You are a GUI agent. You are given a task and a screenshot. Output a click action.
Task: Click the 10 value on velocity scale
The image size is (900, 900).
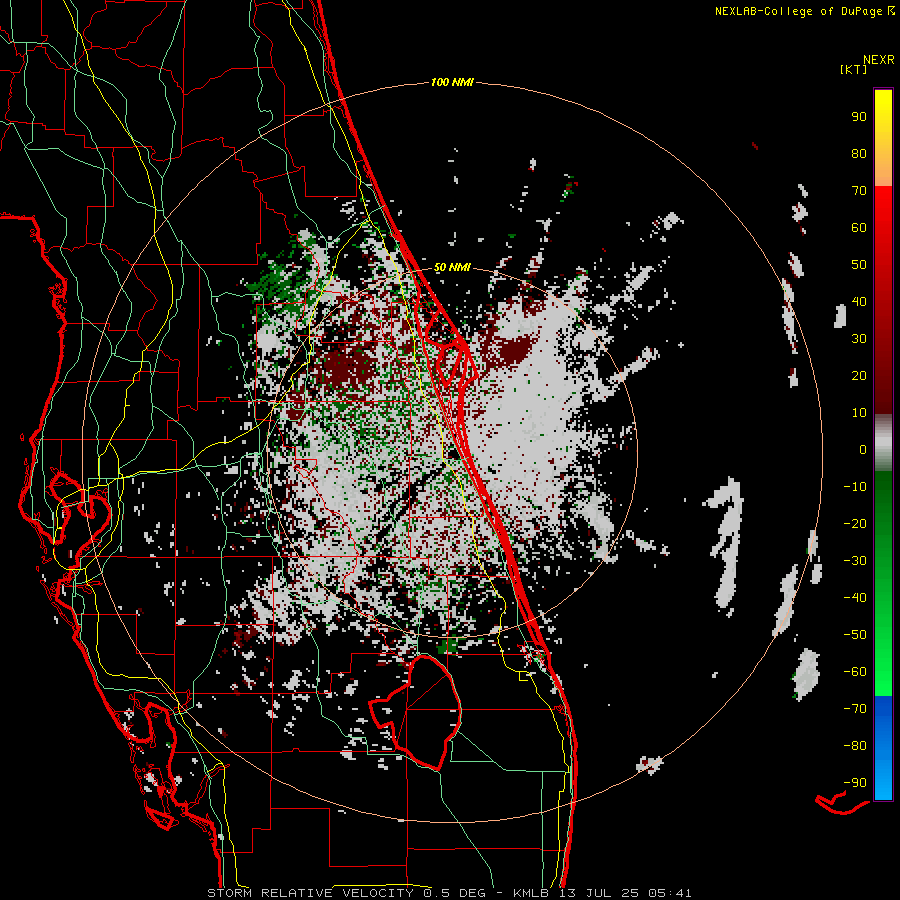[x=859, y=413]
